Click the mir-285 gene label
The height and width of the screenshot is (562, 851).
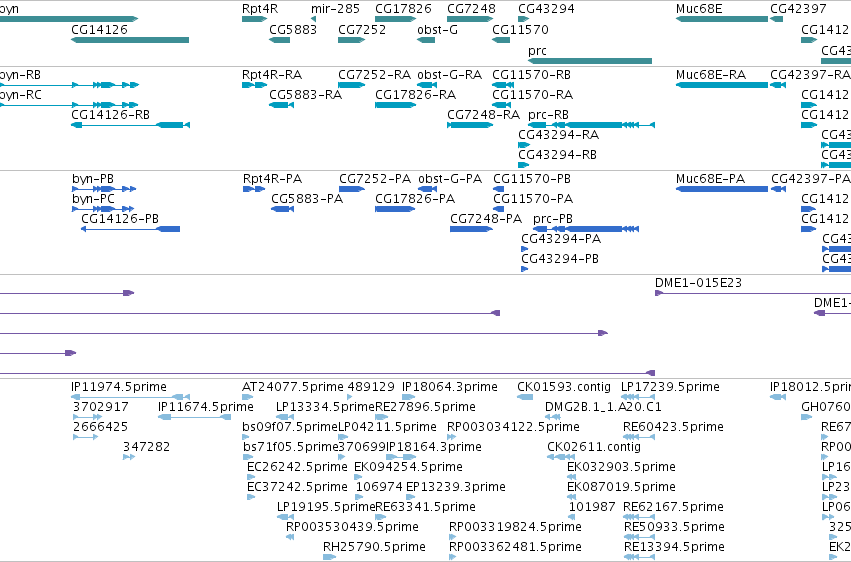pos(335,9)
